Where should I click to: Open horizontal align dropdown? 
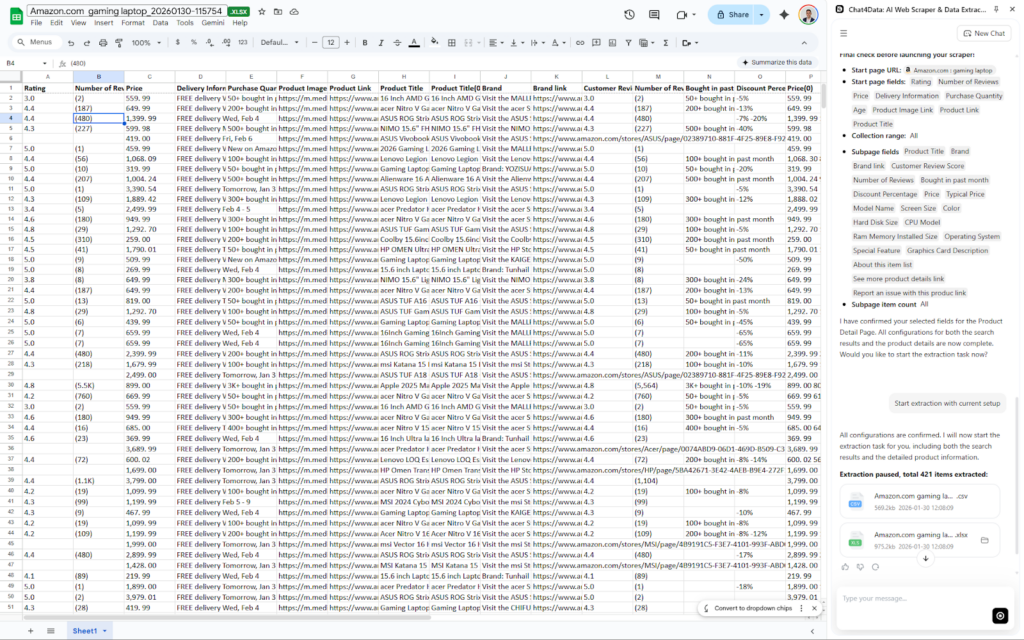pyautogui.click(x=495, y=42)
